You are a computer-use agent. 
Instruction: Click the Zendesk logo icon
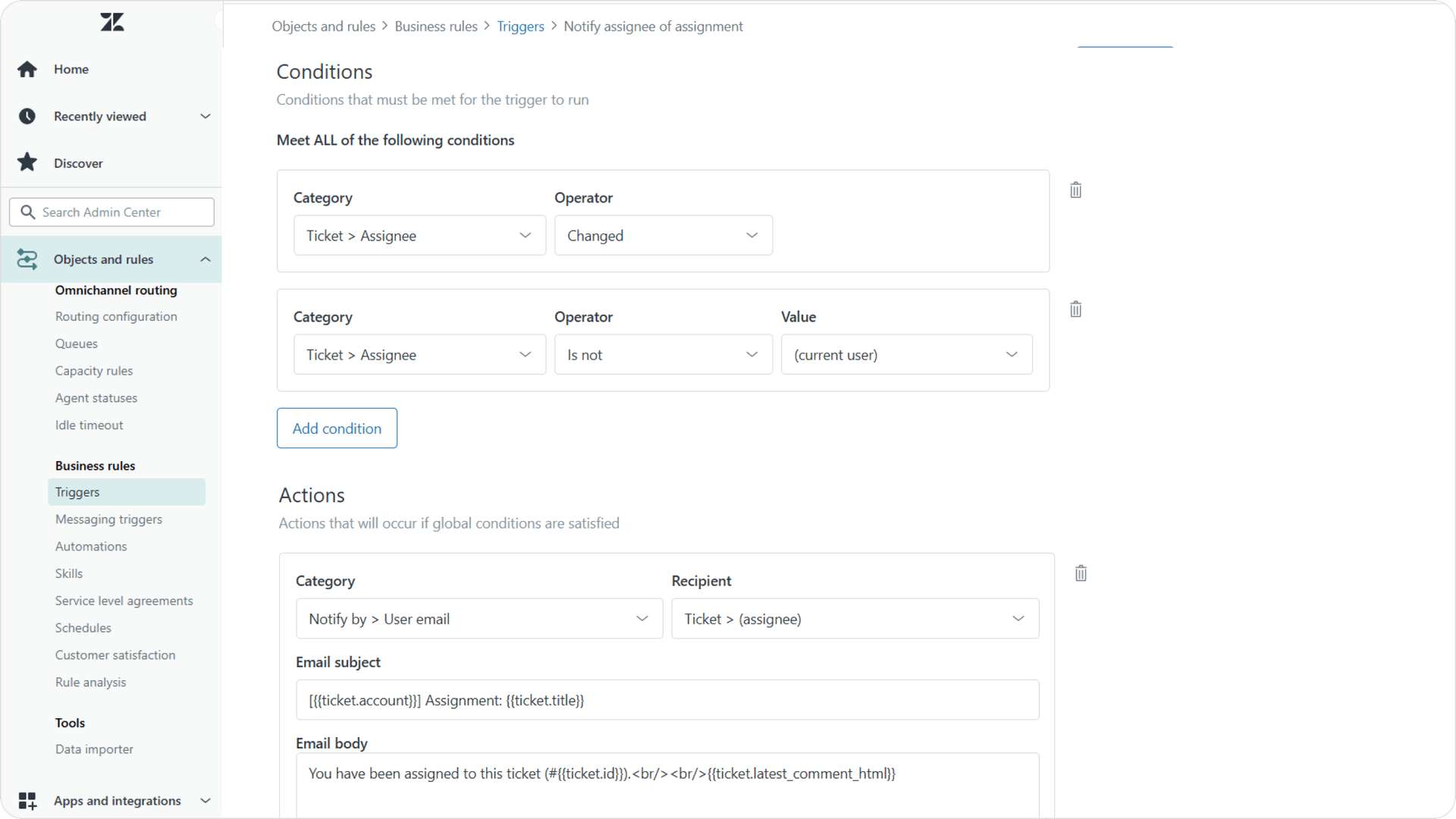click(x=112, y=22)
